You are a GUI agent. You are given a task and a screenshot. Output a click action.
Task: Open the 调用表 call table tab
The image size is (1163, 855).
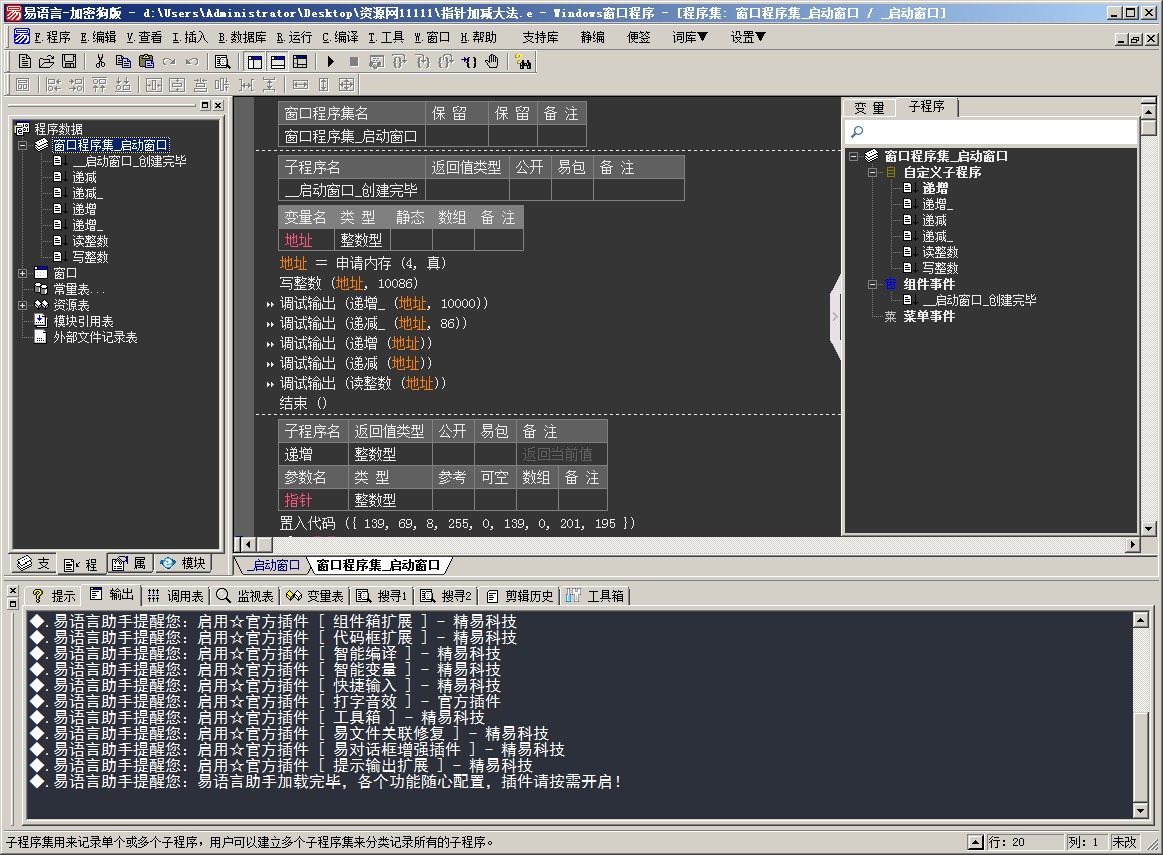pyautogui.click(x=175, y=595)
